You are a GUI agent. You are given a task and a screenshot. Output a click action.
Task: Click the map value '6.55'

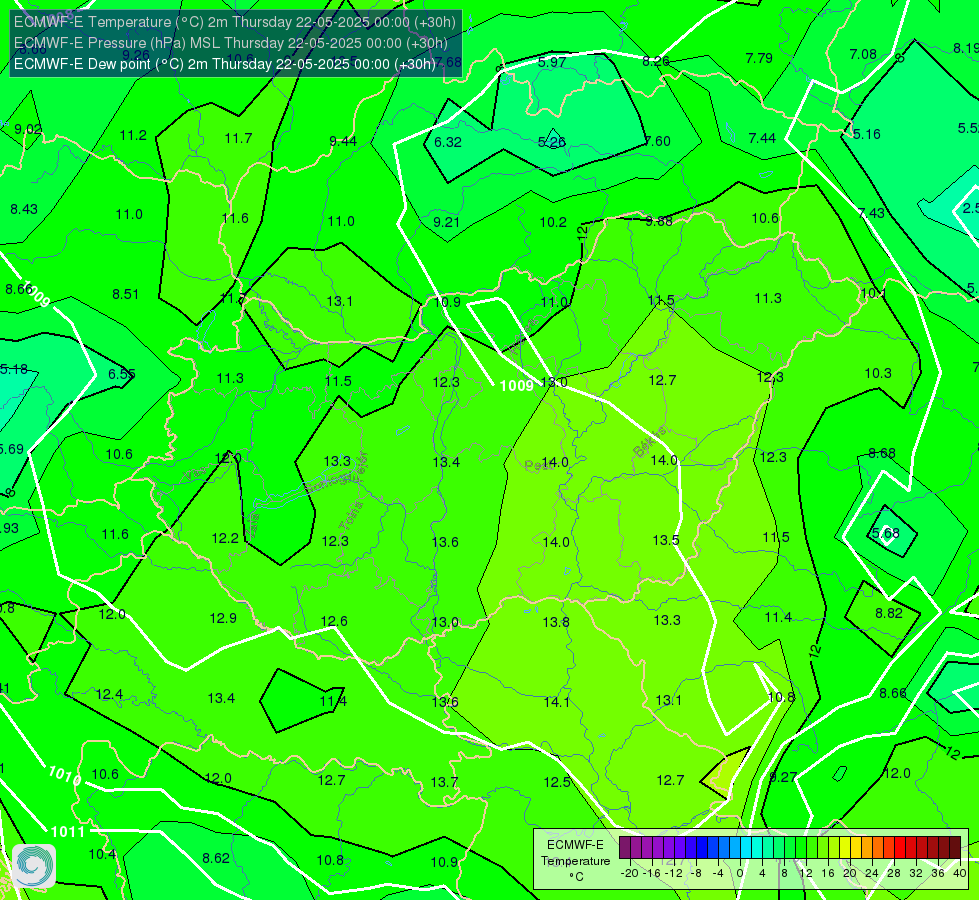pyautogui.click(x=122, y=374)
